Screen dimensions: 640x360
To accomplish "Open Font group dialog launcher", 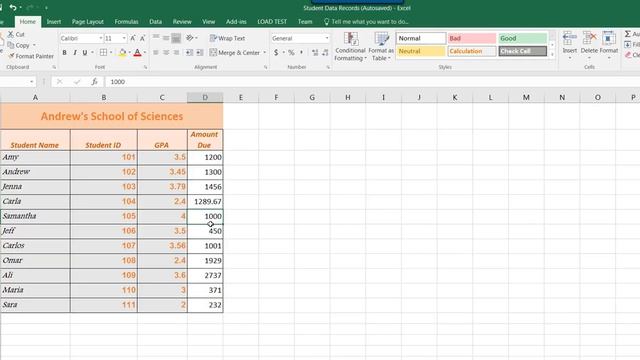I will [x=145, y=67].
